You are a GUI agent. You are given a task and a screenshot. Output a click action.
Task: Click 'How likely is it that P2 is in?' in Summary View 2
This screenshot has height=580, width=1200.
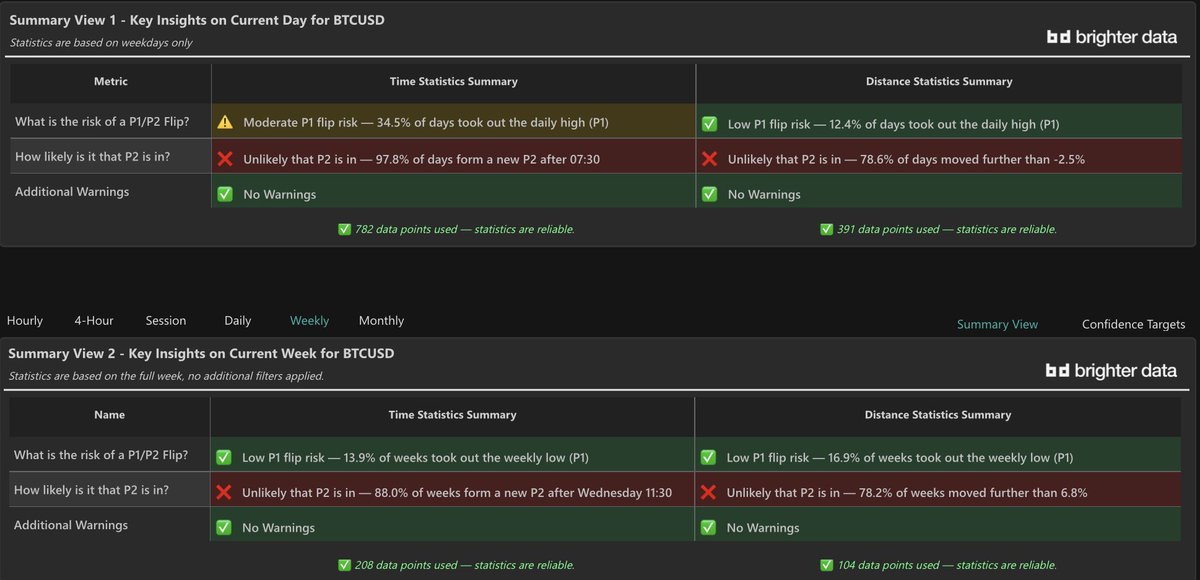coord(91,490)
